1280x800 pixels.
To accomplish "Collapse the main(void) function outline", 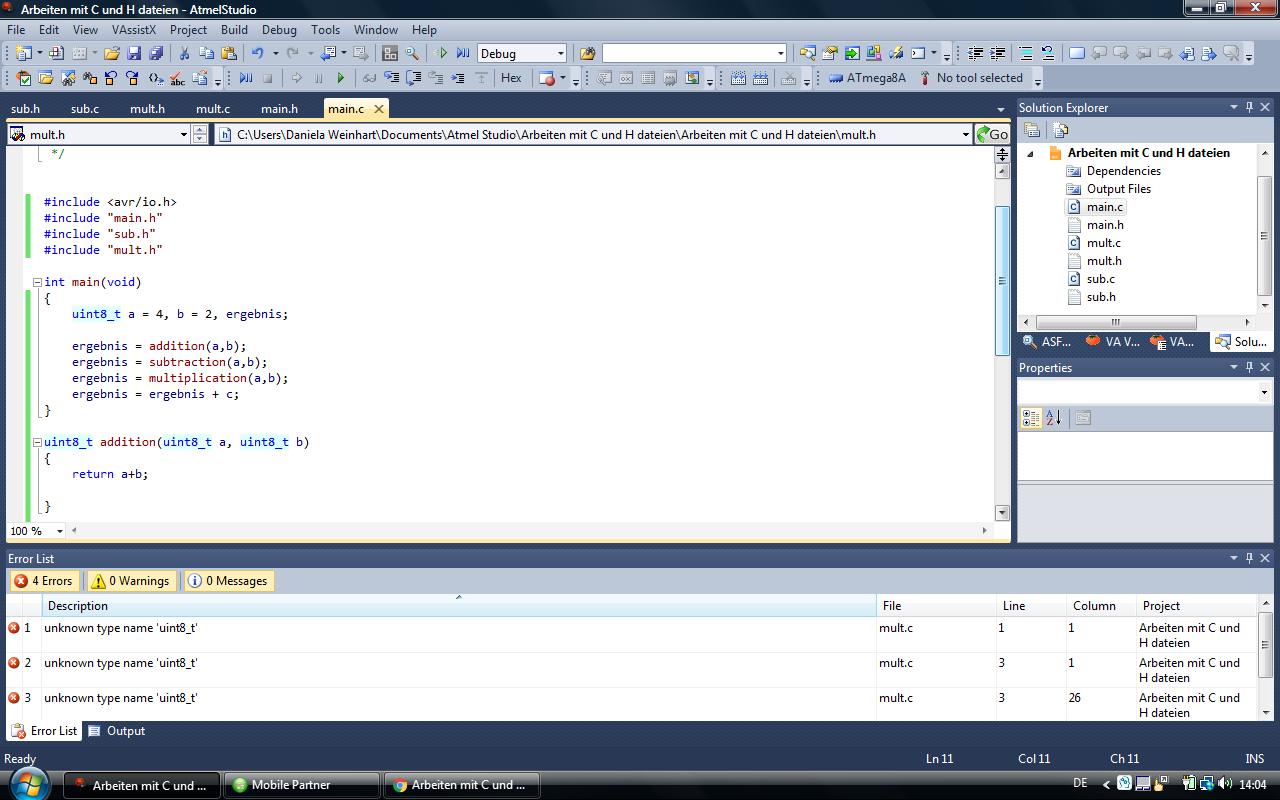I will point(37,282).
